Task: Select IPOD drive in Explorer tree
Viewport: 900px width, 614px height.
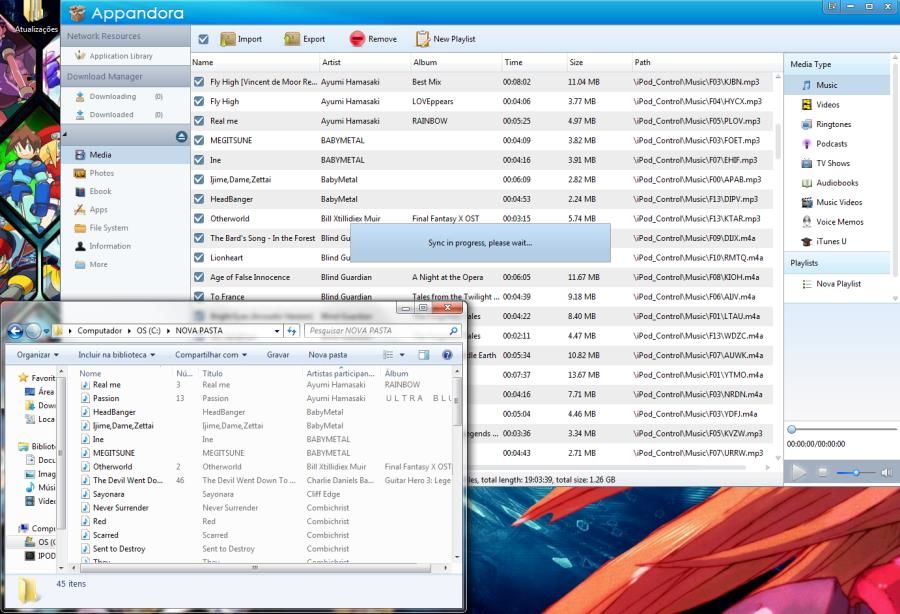Action: pos(40,555)
